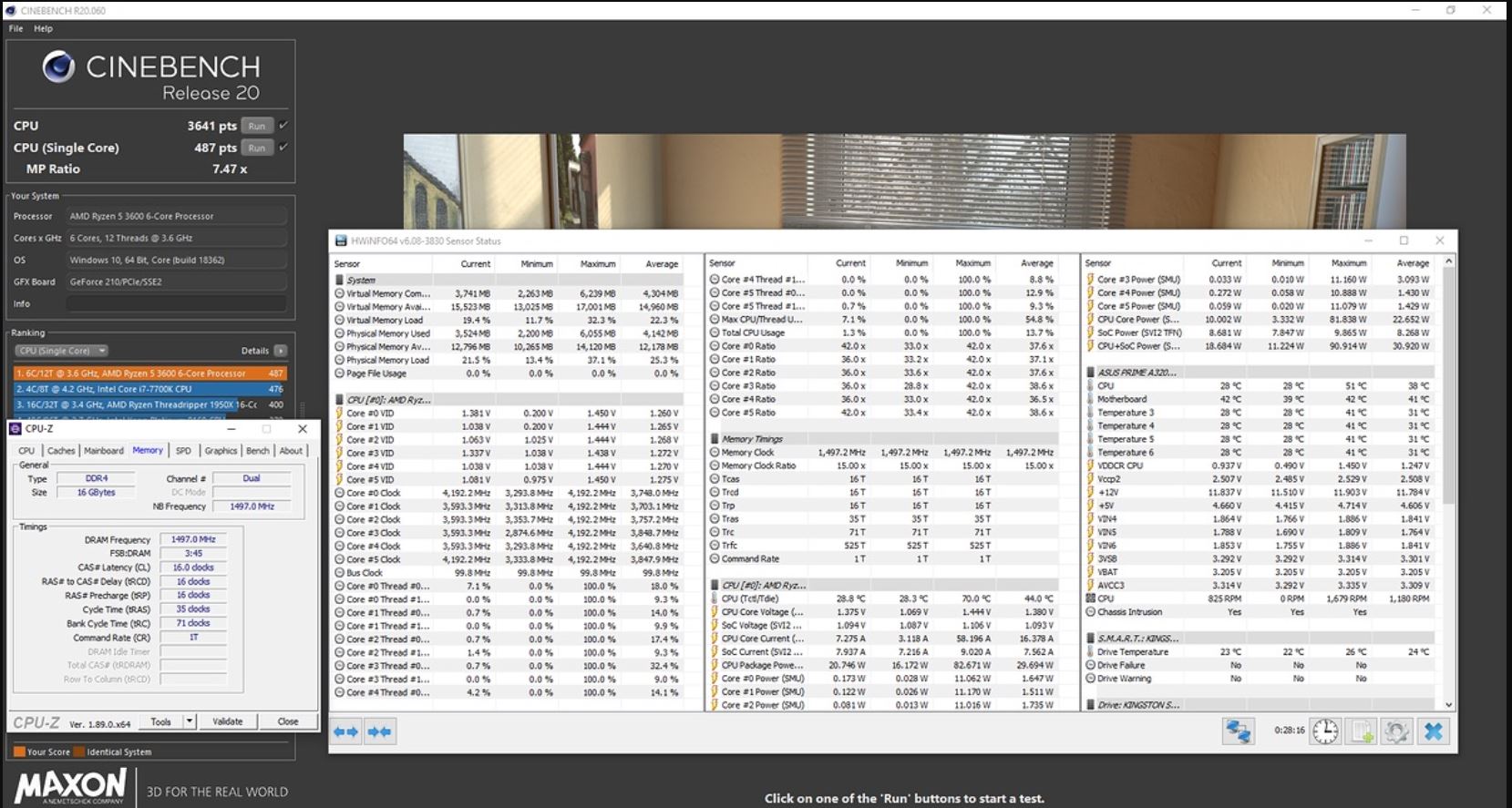Expand HWiNFO layout with blue arrows button
The height and width of the screenshot is (808, 1512).
point(345,731)
